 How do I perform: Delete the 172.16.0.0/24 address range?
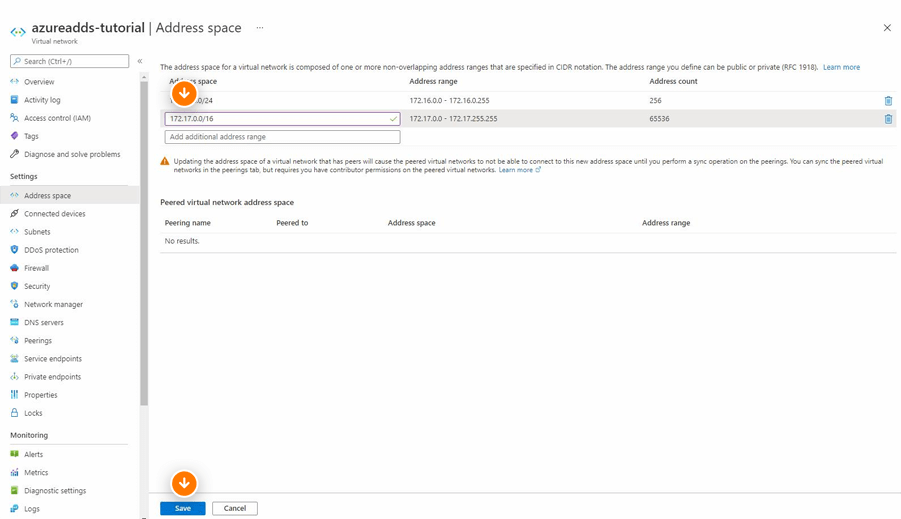(888, 101)
